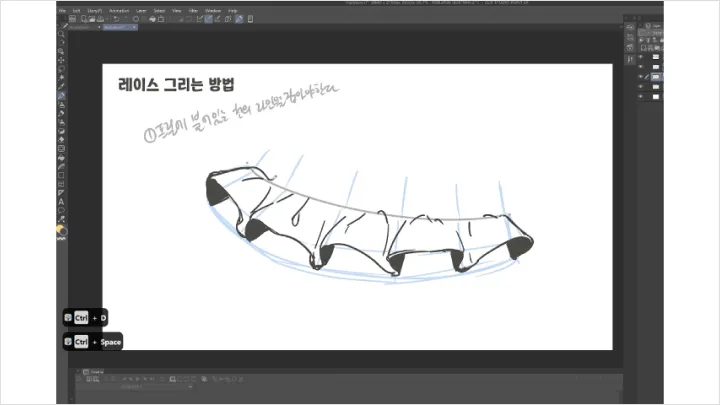Image resolution: width=720 pixels, height=405 pixels.
Task: Open the Animation menu
Action: point(119,11)
